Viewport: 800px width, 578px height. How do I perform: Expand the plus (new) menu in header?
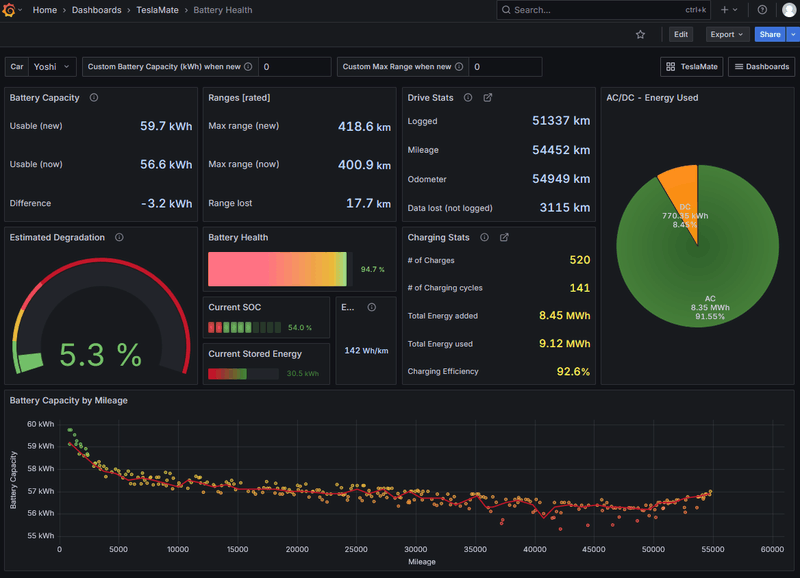(729, 10)
